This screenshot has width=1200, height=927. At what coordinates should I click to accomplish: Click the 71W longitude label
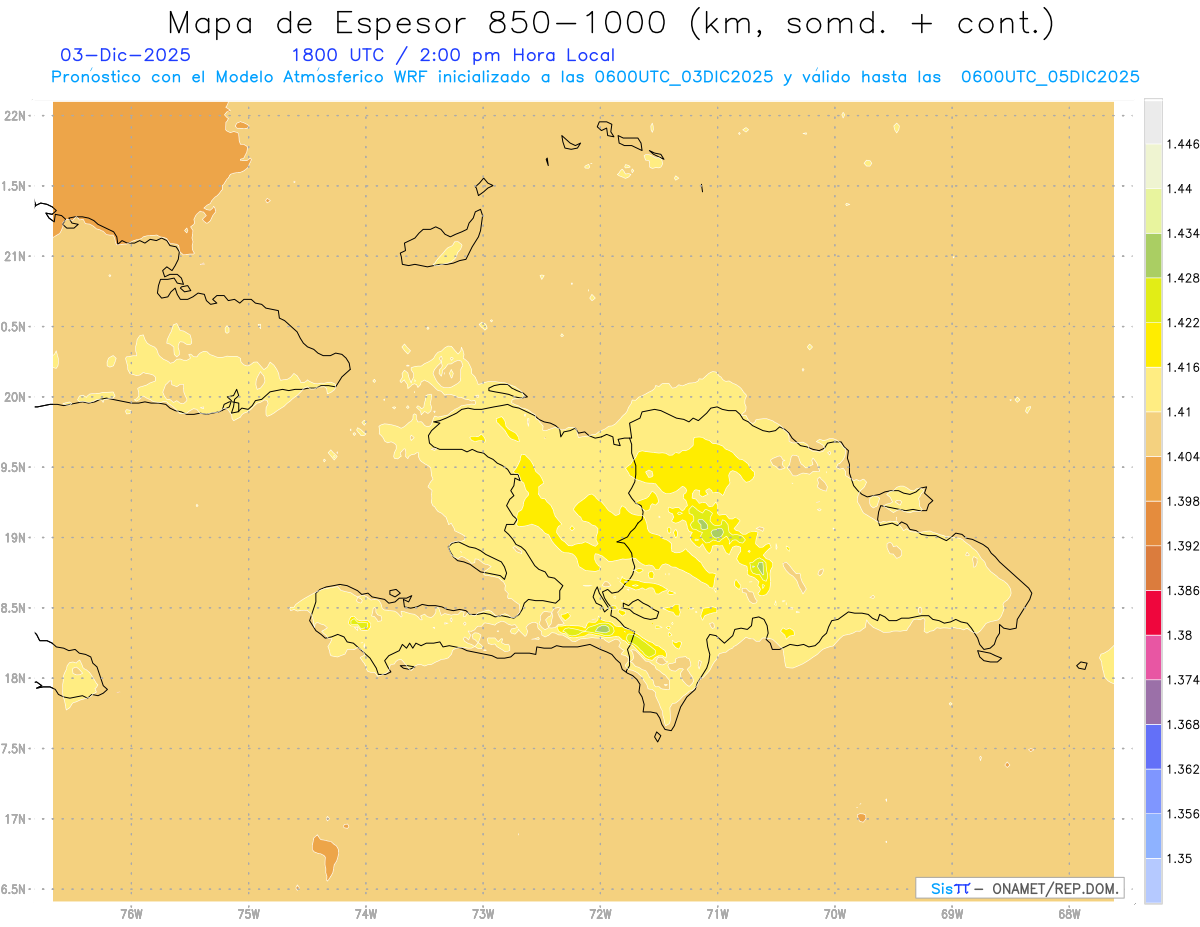[x=717, y=913]
